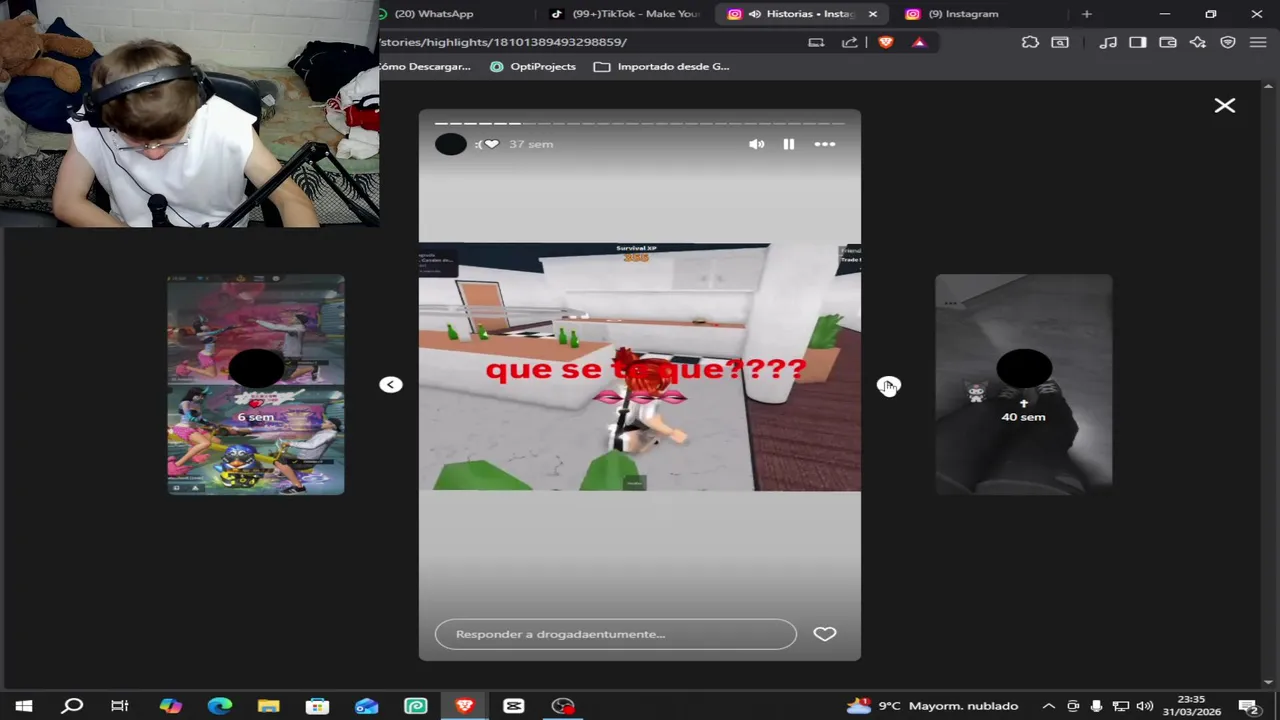Click the address bar URL
1280x720 pixels.
tap(504, 42)
